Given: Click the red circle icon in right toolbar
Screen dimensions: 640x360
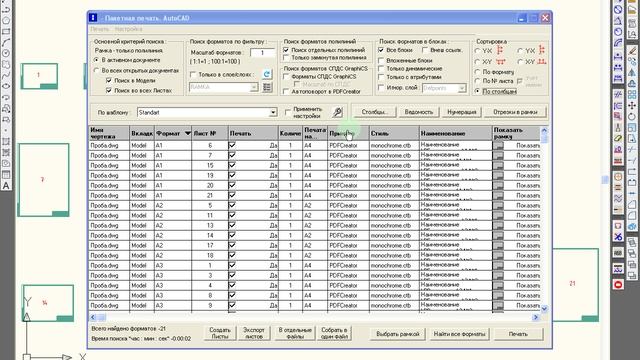Looking at the screenshot, I should (618, 284).
